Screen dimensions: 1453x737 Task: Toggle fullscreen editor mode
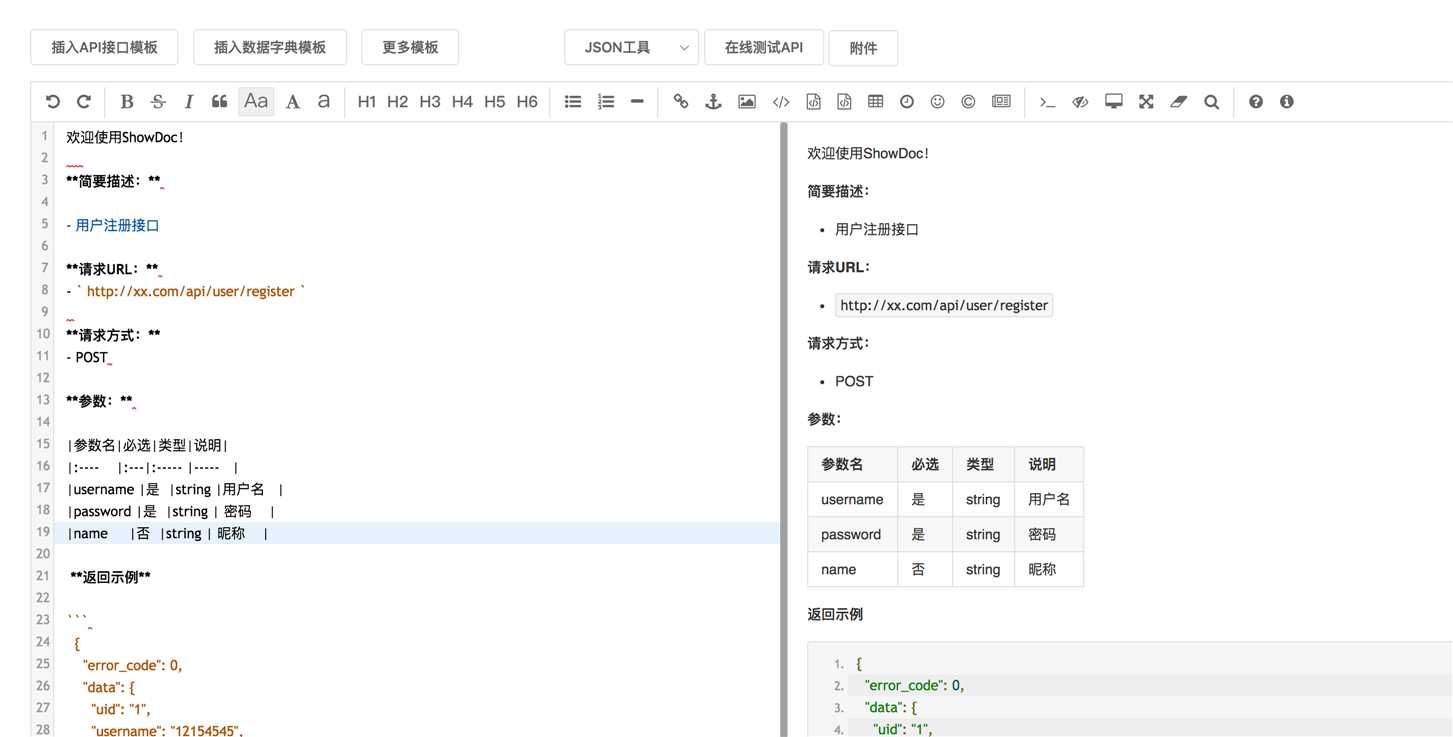click(x=1146, y=101)
